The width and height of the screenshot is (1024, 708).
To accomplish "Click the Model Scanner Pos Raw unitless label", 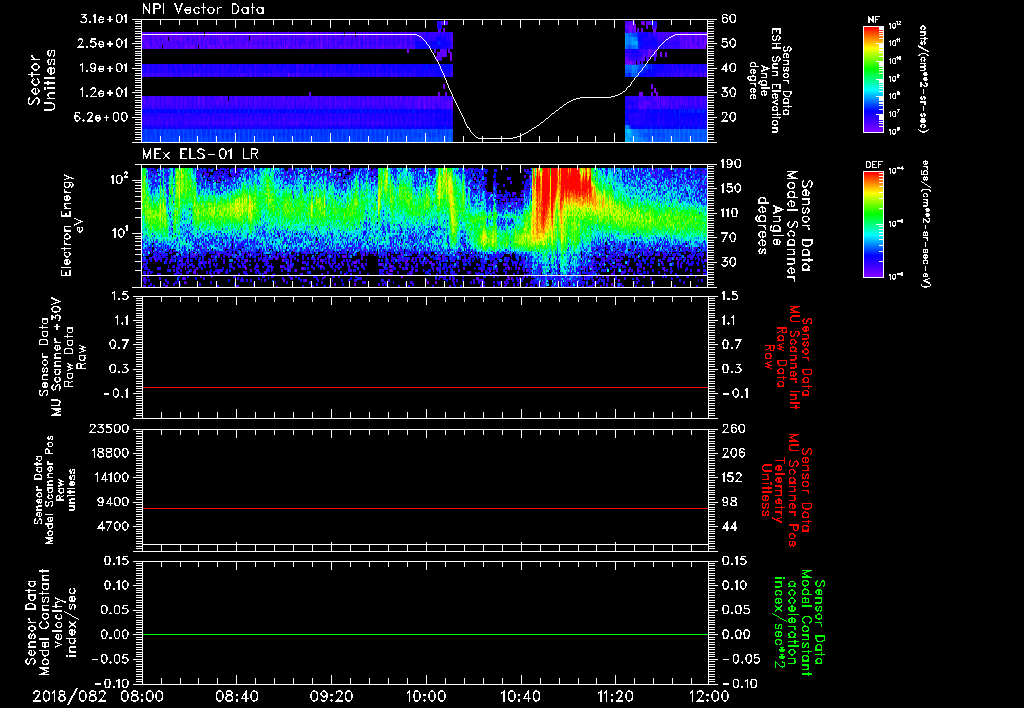I will coord(54,490).
